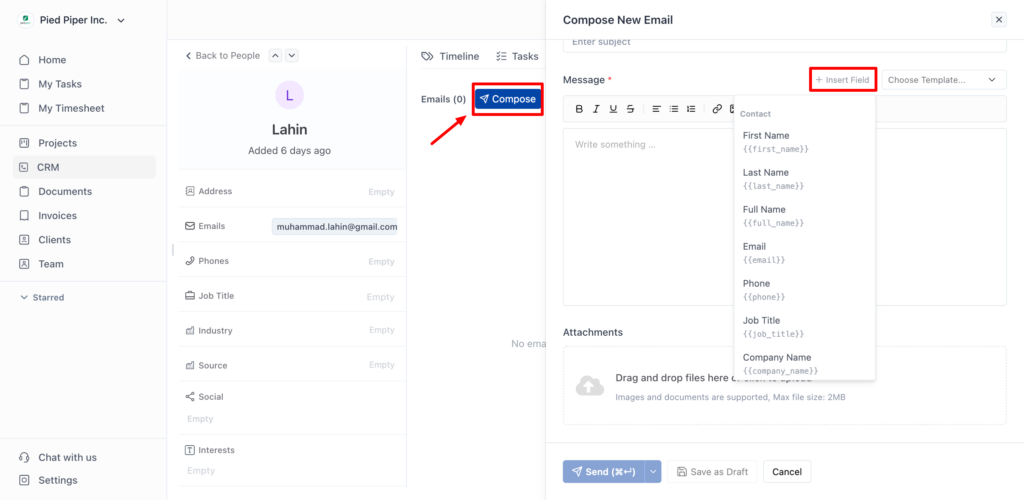This screenshot has width=1024, height=500.
Task: Click the muhammad.lahin@gmail.com email chip
Action: coord(335,227)
